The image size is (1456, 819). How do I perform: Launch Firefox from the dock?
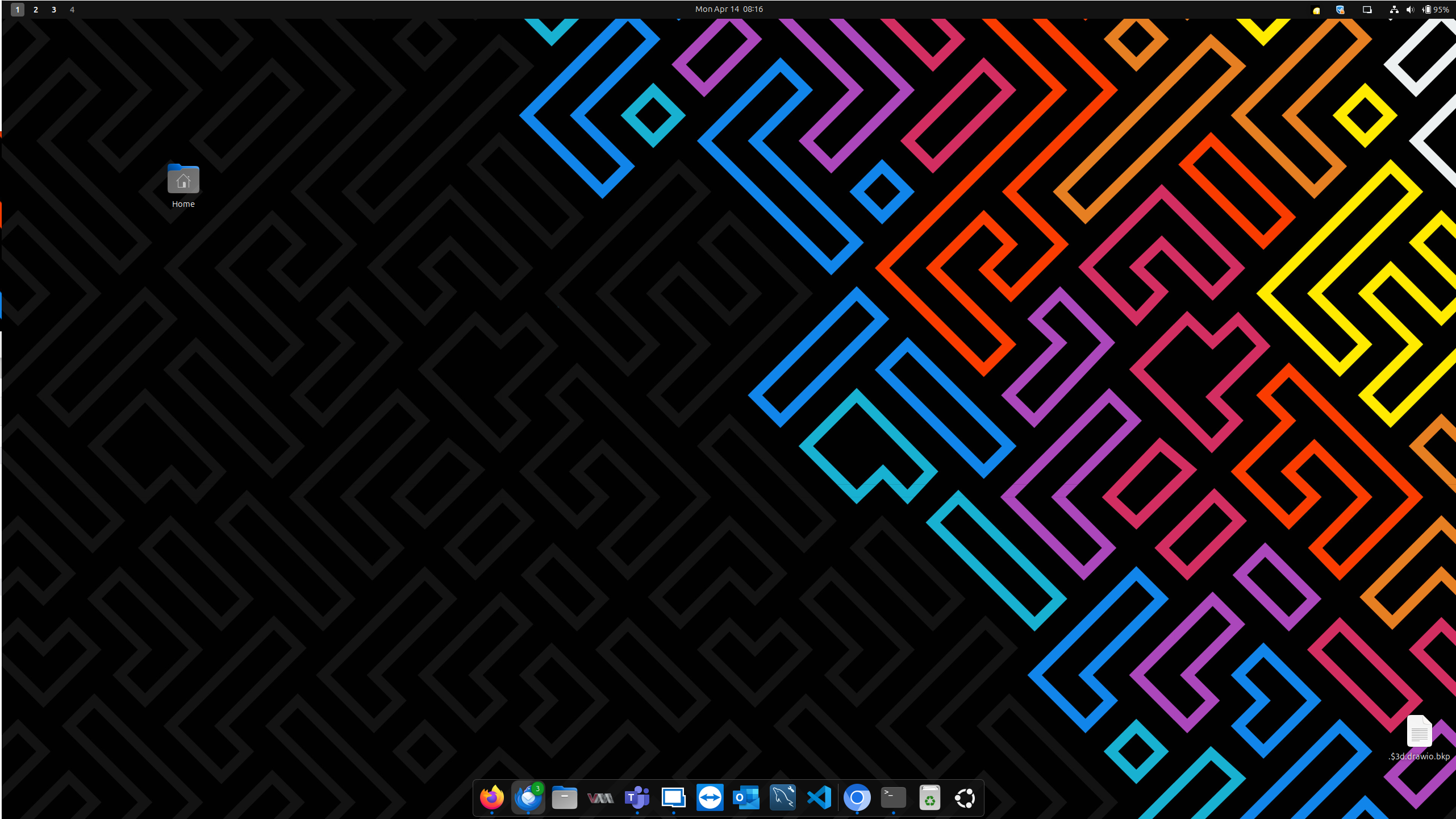pos(491,798)
